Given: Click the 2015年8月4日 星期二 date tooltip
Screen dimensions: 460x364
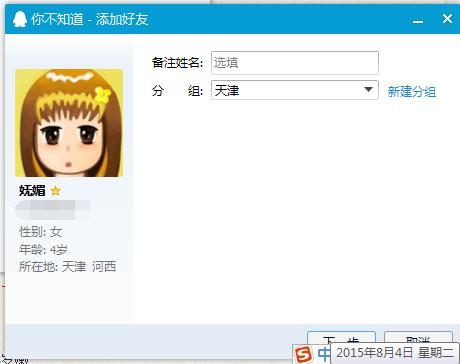Looking at the screenshot, I should point(395,353).
